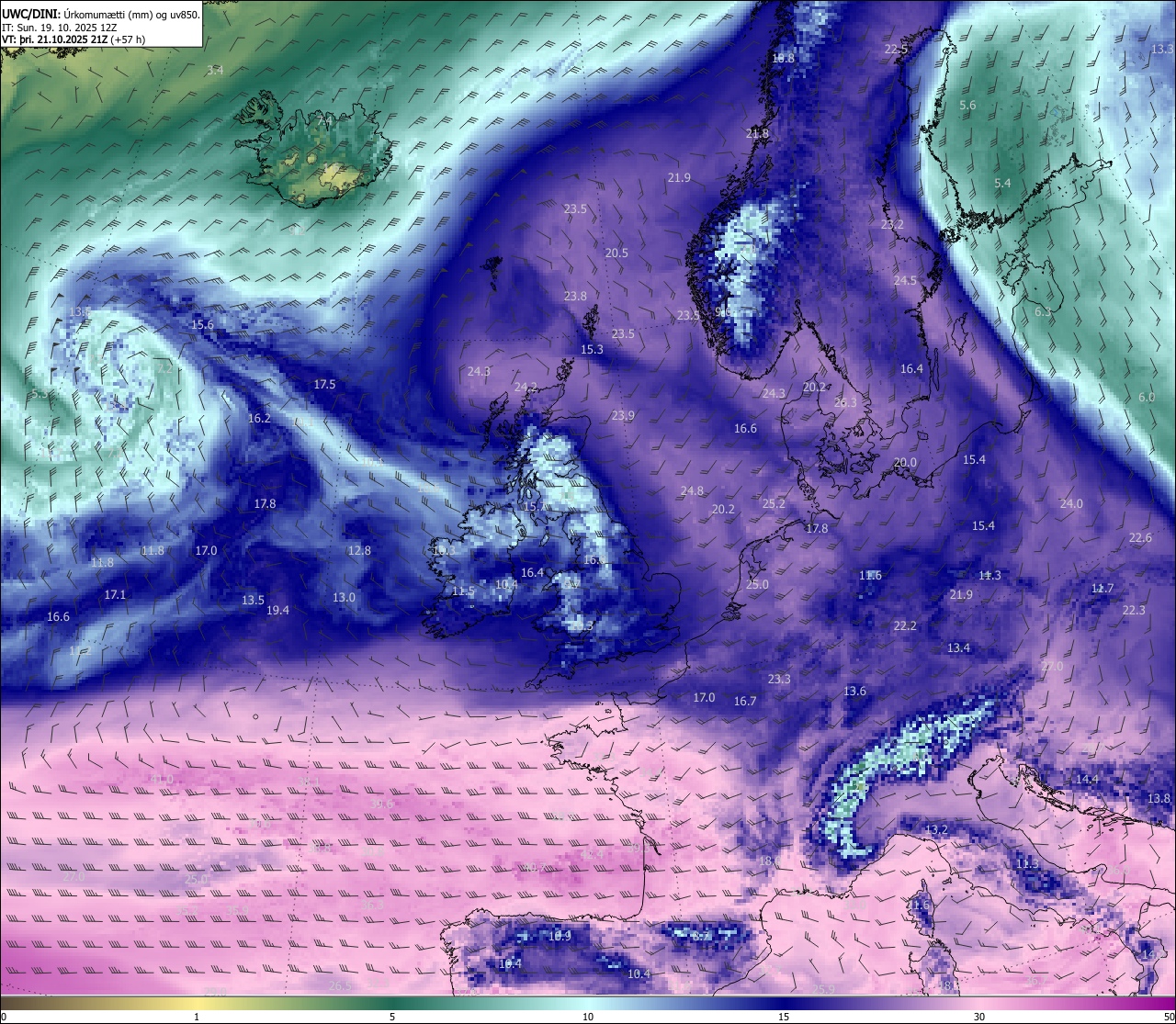Click the 23.2 value over Sweden

pos(892,224)
